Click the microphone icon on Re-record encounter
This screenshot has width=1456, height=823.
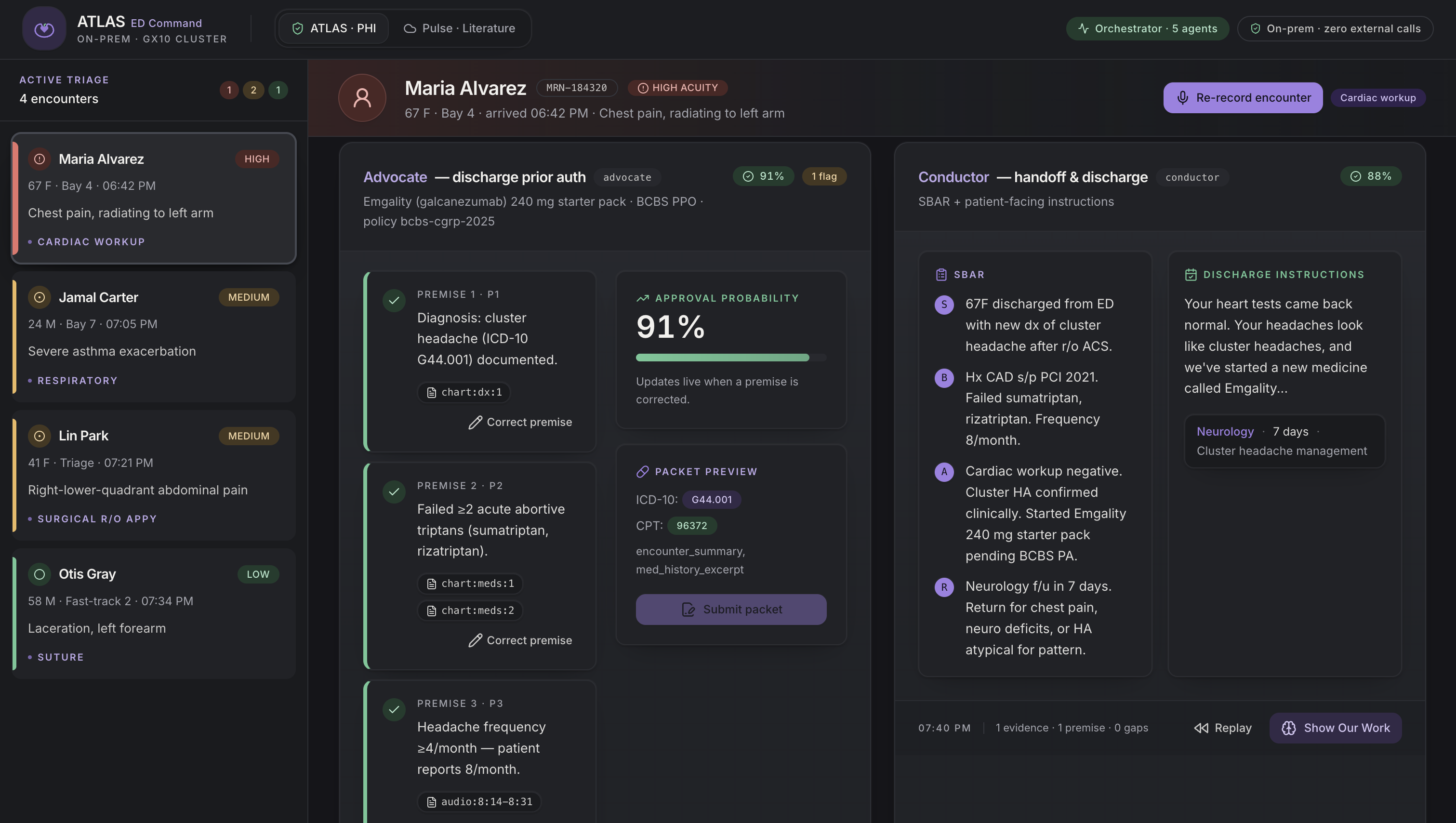coord(1182,98)
